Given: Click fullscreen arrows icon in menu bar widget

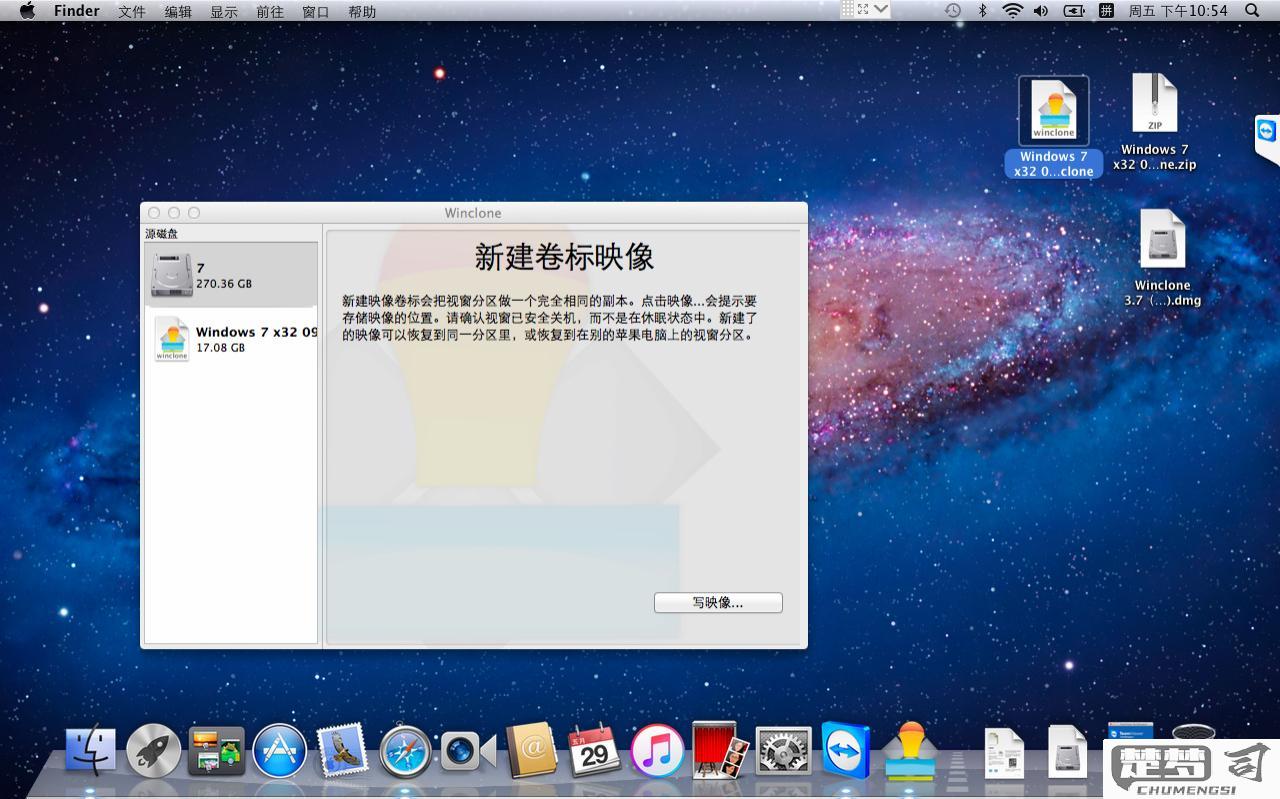Looking at the screenshot, I should click(863, 9).
